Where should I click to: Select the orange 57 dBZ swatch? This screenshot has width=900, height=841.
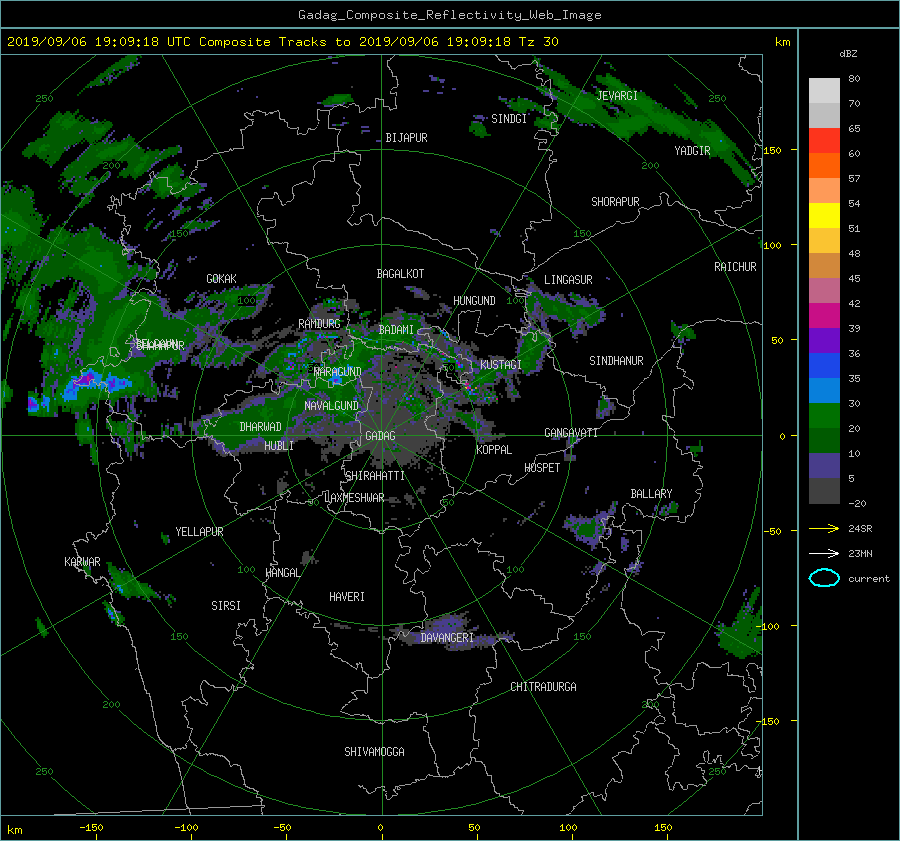click(x=824, y=165)
